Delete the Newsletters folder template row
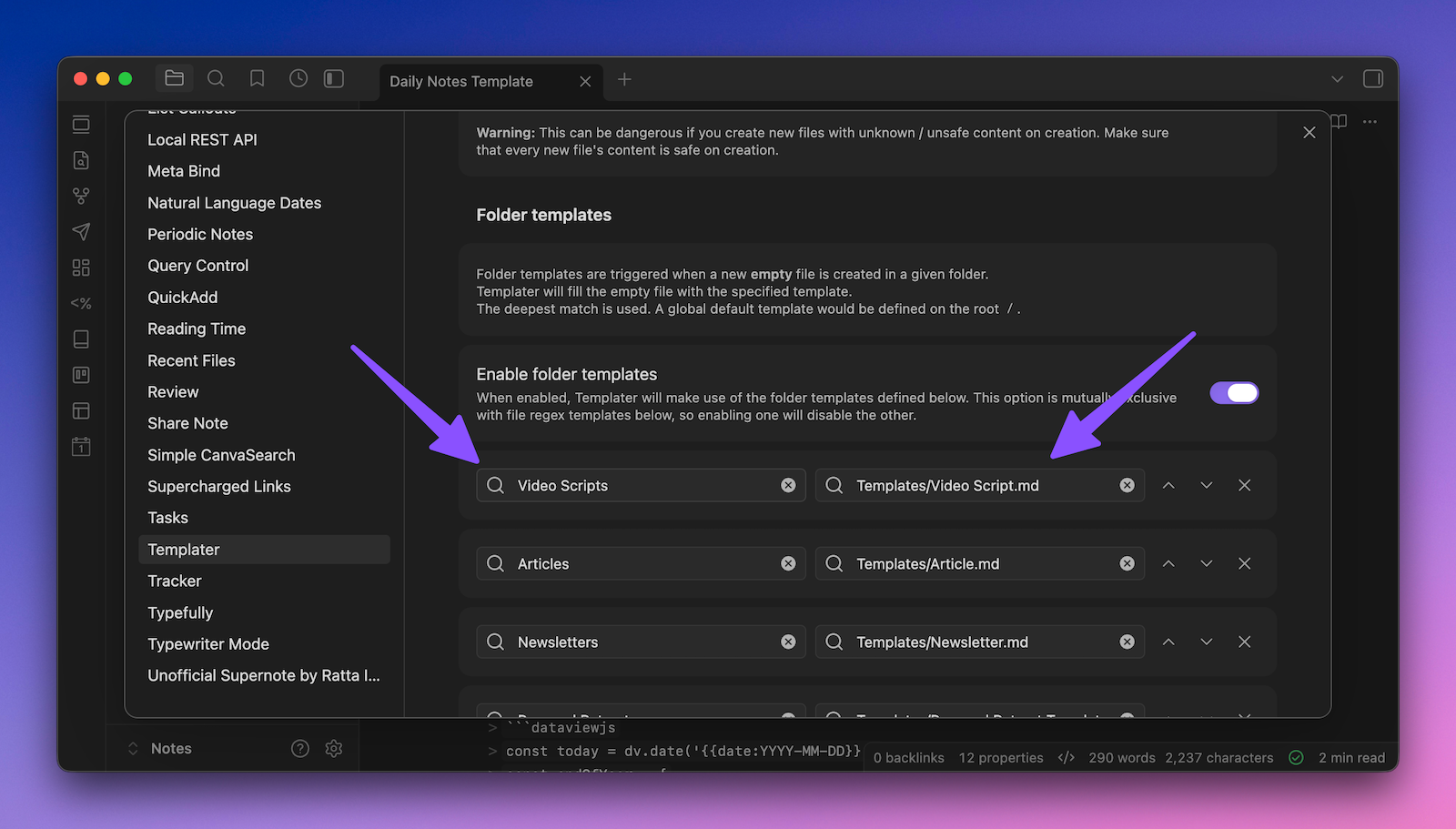Screen dimensions: 1456x829 click(1244, 642)
